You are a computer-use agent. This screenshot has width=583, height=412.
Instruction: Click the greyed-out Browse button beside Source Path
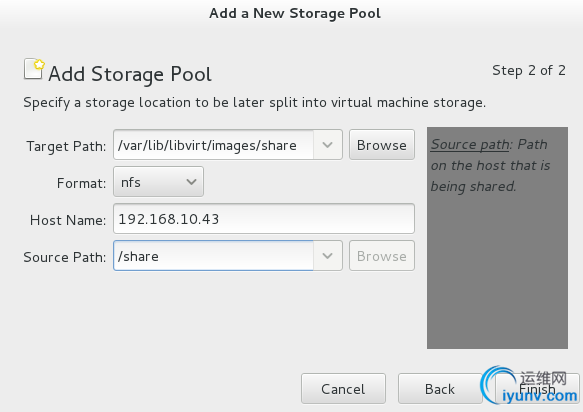[x=382, y=256]
